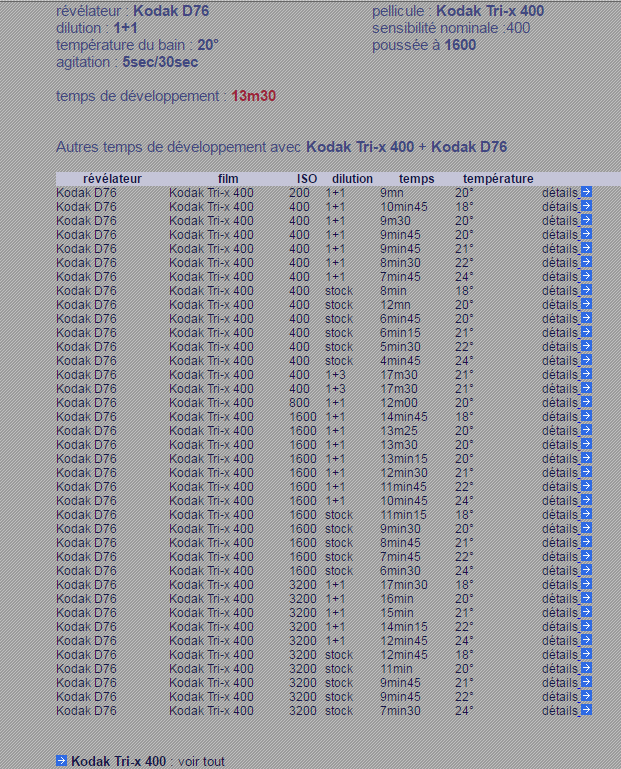Open détails link for the 12mn stock row
The height and width of the screenshot is (769, 621).
click(x=560, y=304)
